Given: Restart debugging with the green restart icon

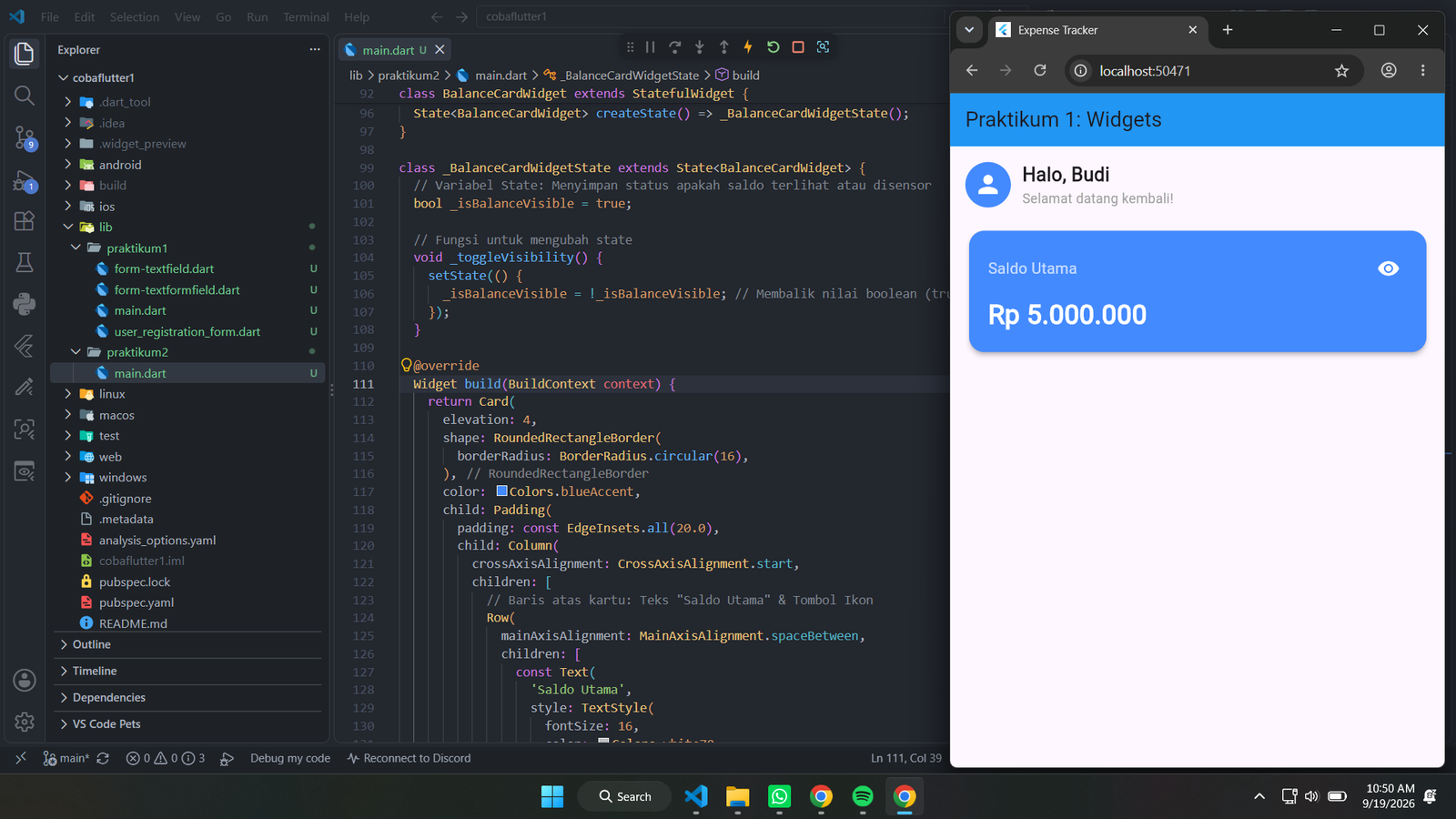Looking at the screenshot, I should [773, 47].
